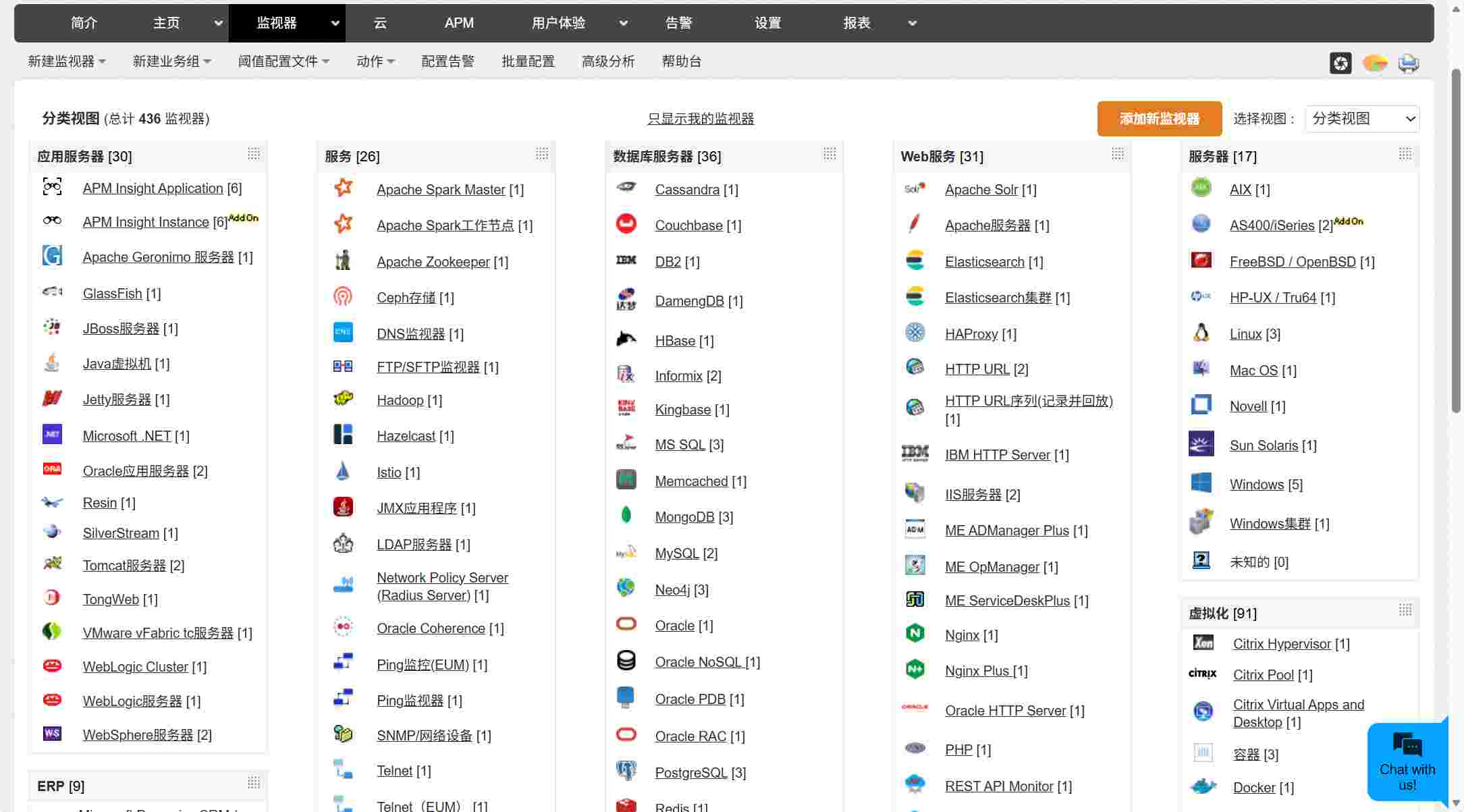Expand the 阈值配置文件 dropdown
Image resolution: width=1464 pixels, height=812 pixels.
tap(283, 61)
